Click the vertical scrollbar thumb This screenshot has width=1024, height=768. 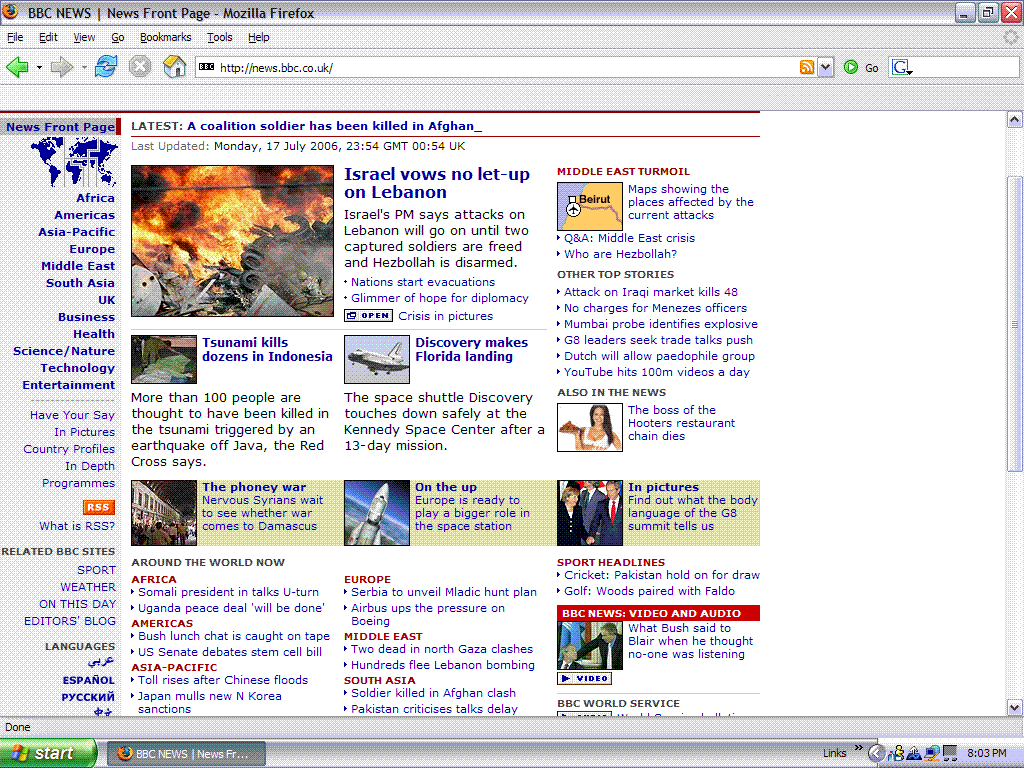1014,323
